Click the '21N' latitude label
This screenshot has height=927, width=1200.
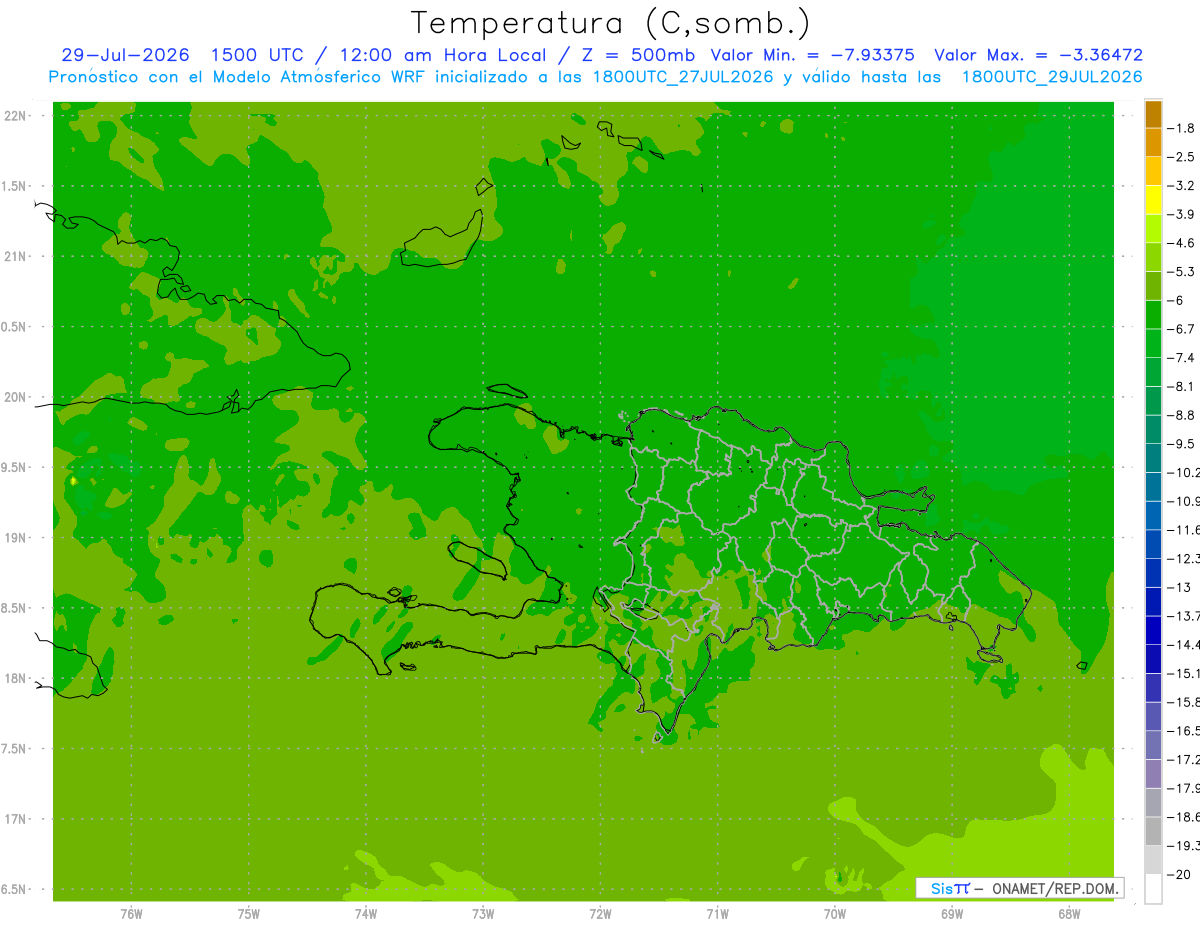pyautogui.click(x=15, y=256)
